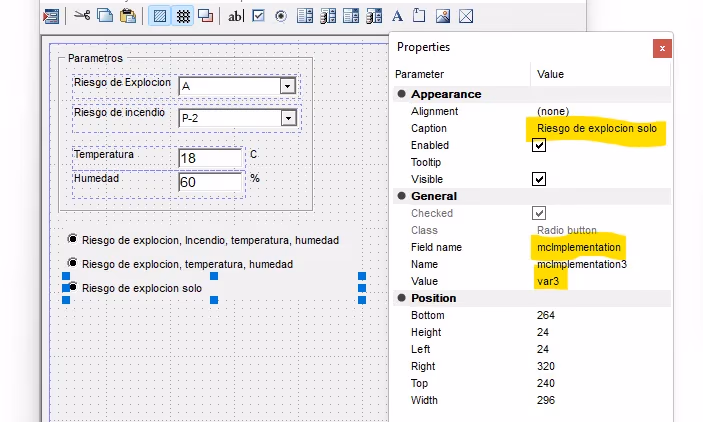Click Field name value 'mcImplementation'
The image size is (703, 422).
(x=579, y=247)
